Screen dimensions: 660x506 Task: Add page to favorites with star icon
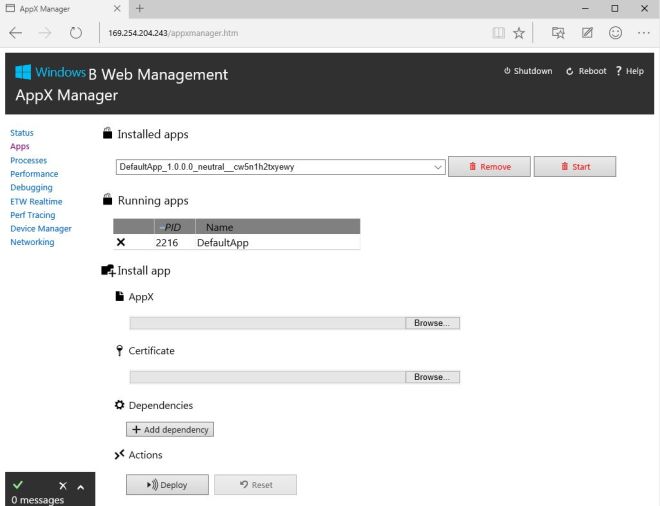[519, 33]
